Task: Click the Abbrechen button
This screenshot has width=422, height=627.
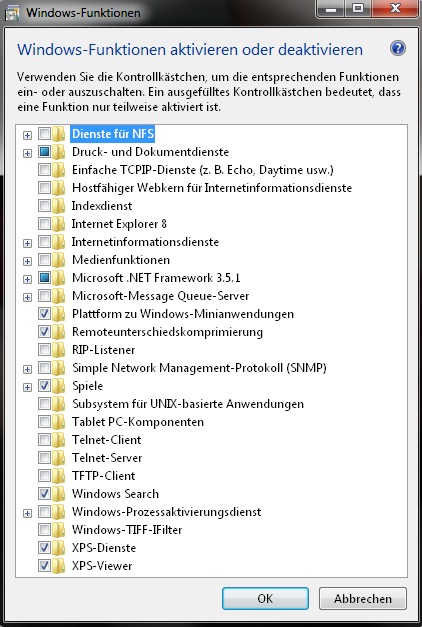Action: pyautogui.click(x=363, y=598)
